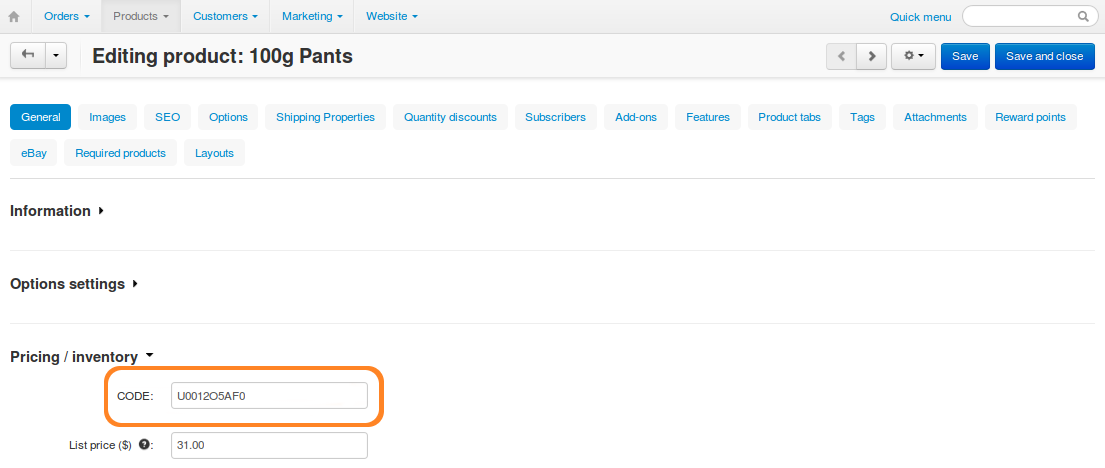Click the CODE input field
The width and height of the screenshot is (1105, 468).
click(269, 395)
